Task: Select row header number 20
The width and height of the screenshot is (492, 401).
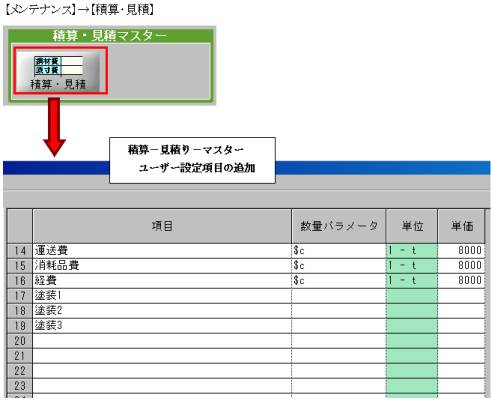Action: tap(20, 341)
